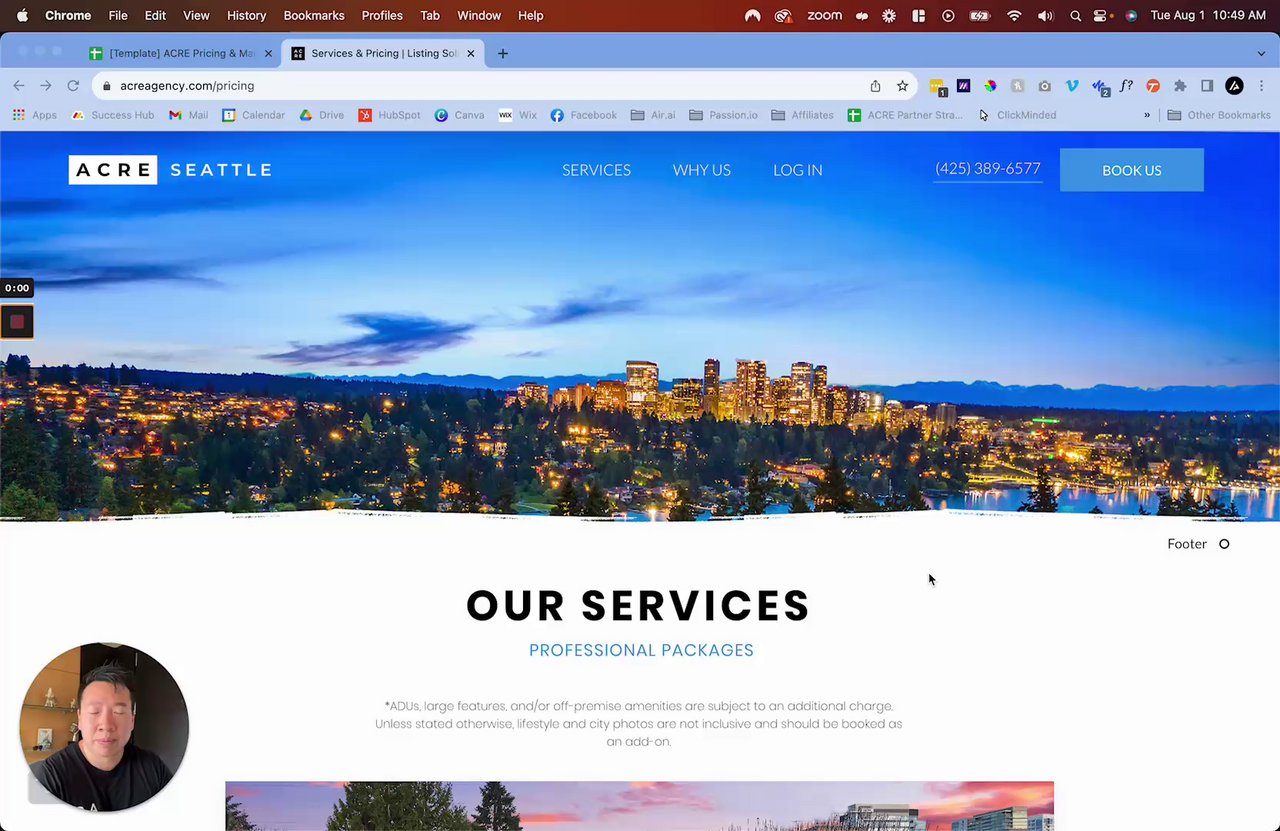Click the Footer anchor radio dot
This screenshot has width=1280, height=831.
[1224, 544]
